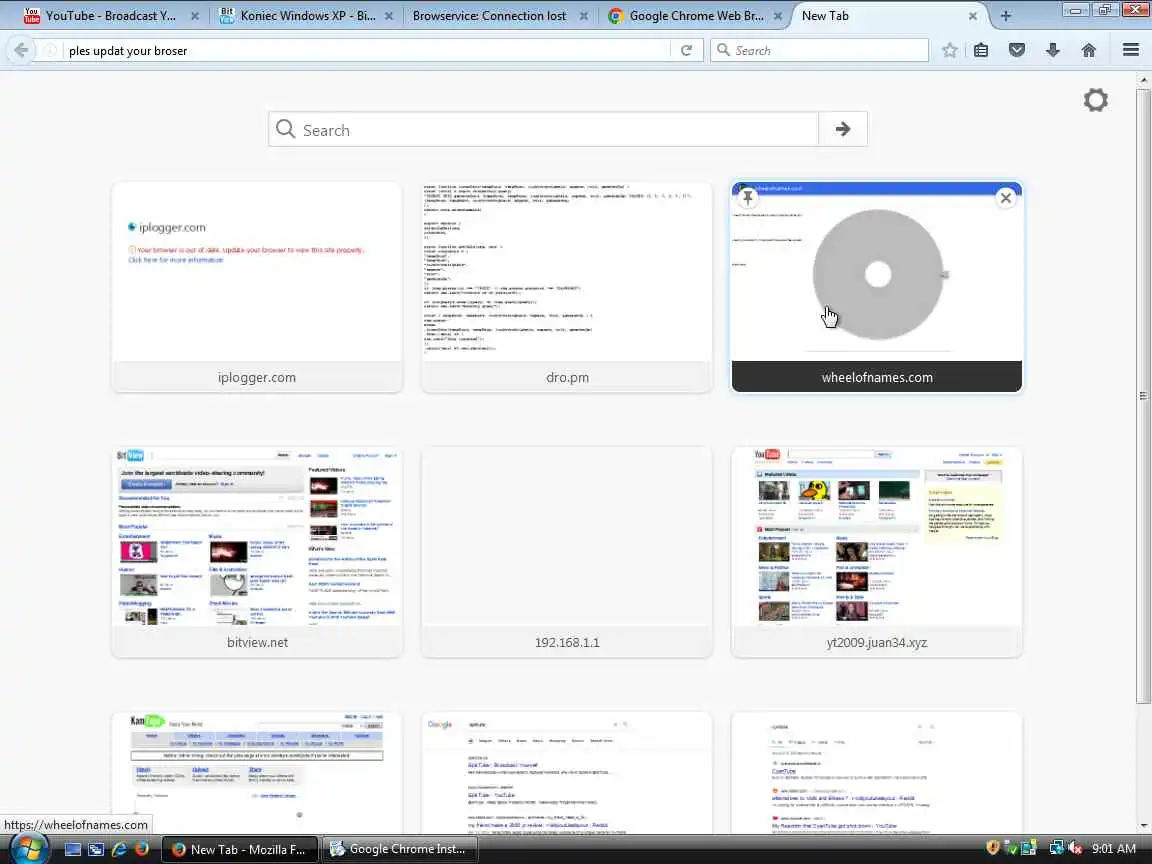Close the Browservice Connection lost tab
Viewport: 1152px width, 864px height.
583,15
